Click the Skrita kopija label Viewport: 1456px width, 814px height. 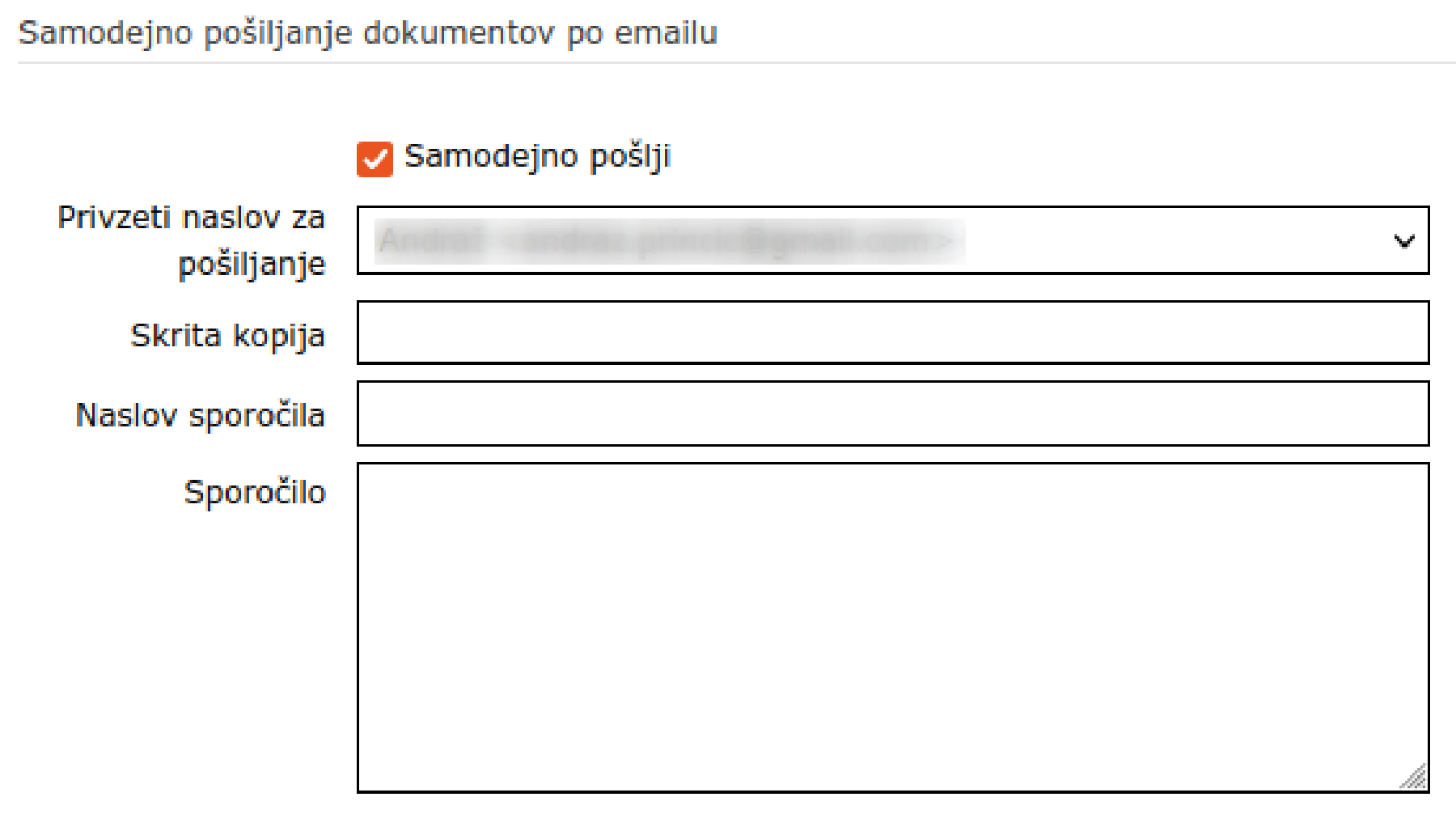click(227, 334)
